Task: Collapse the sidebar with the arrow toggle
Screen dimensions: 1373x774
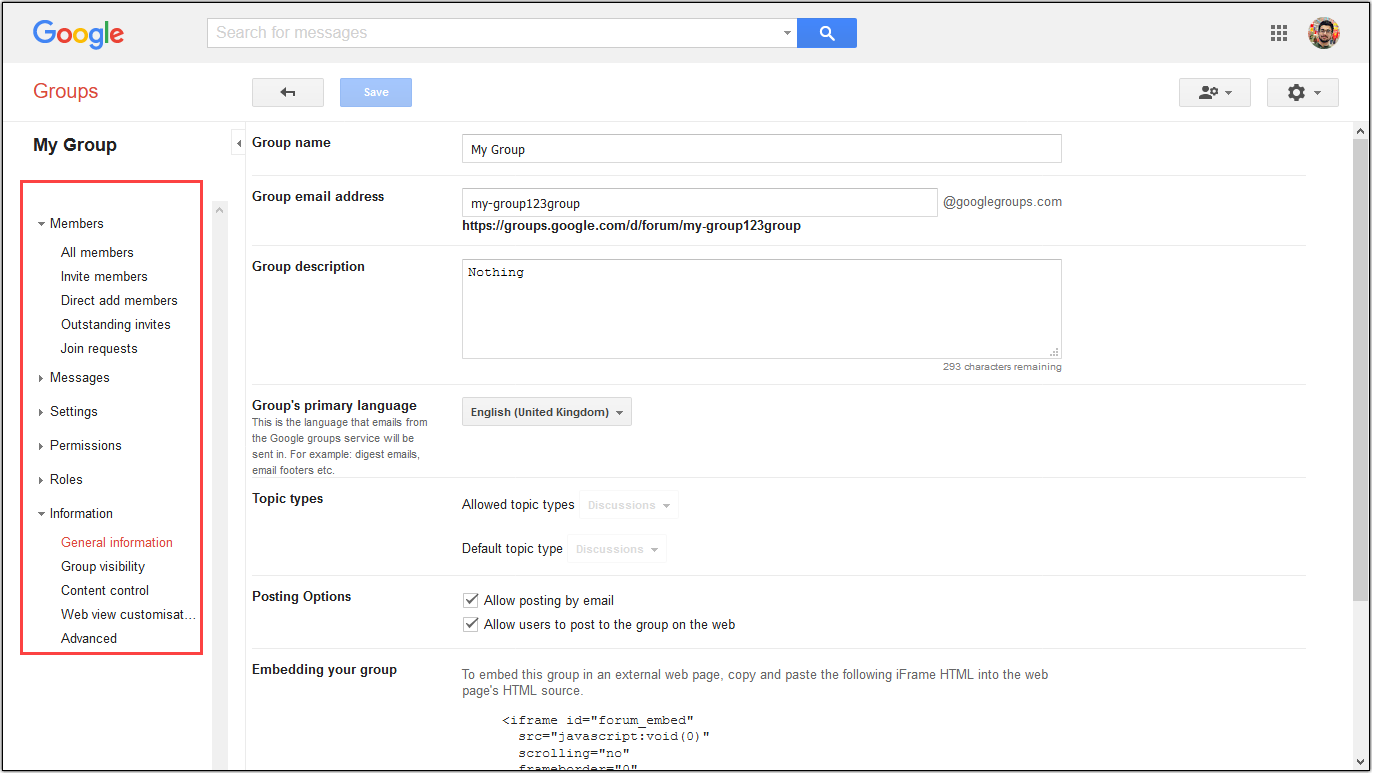Action: pyautogui.click(x=238, y=142)
